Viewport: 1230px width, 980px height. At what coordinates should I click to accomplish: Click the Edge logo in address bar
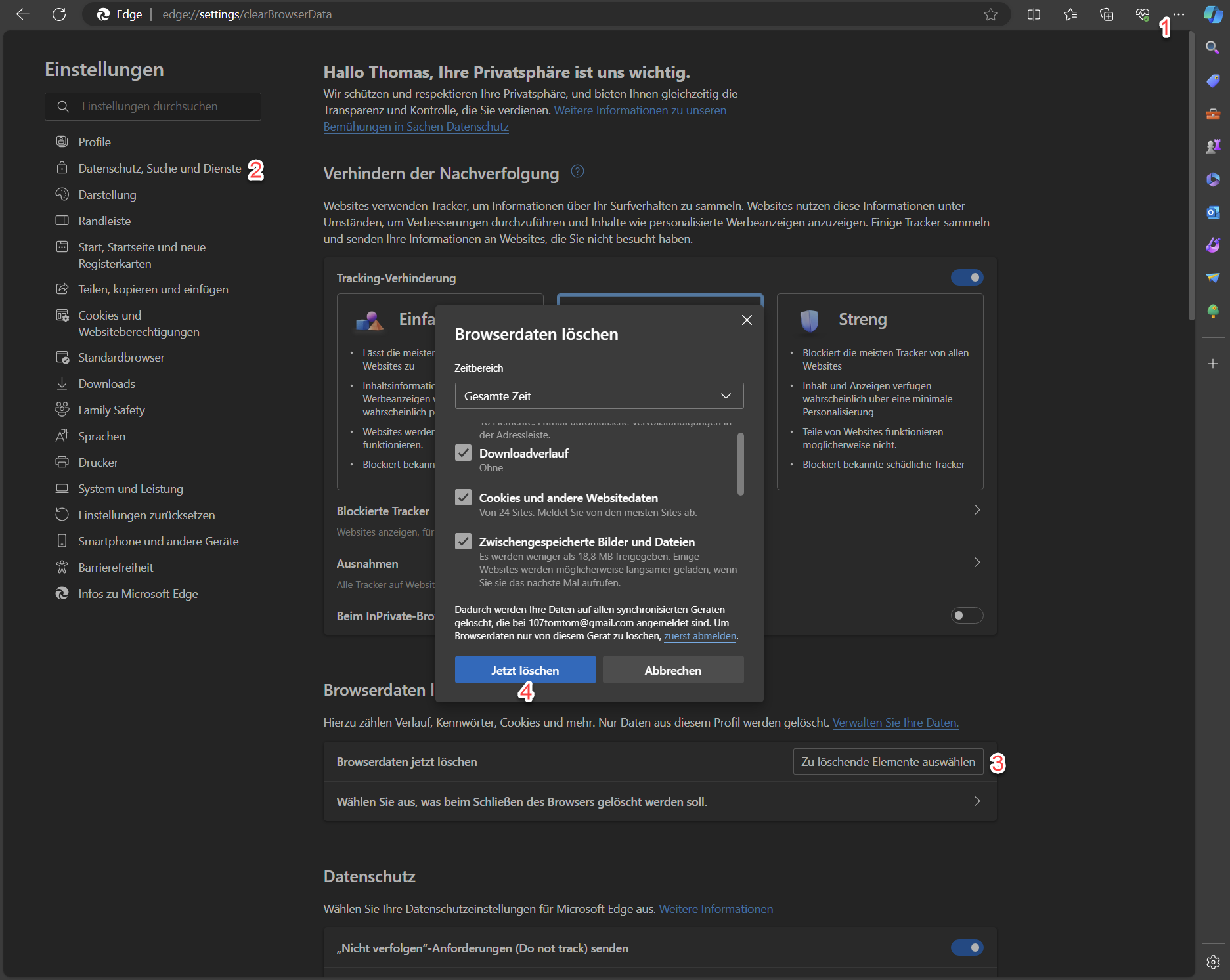[103, 14]
